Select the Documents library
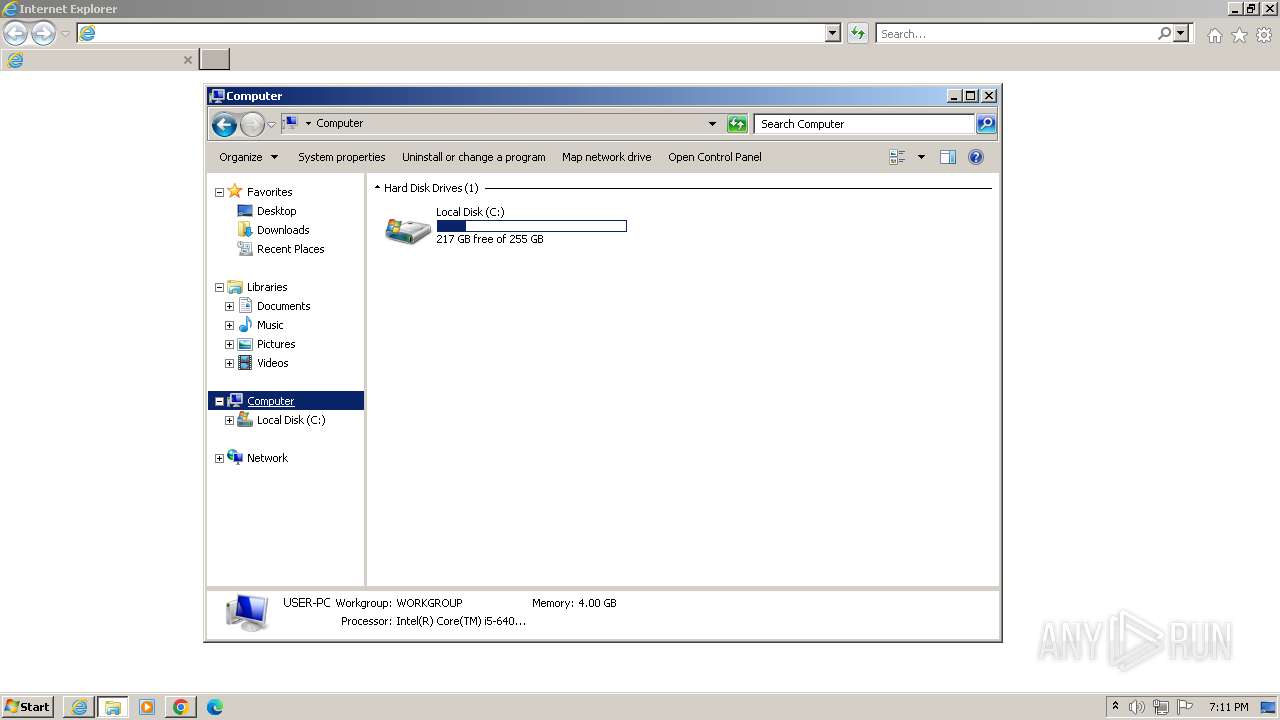 pos(283,306)
